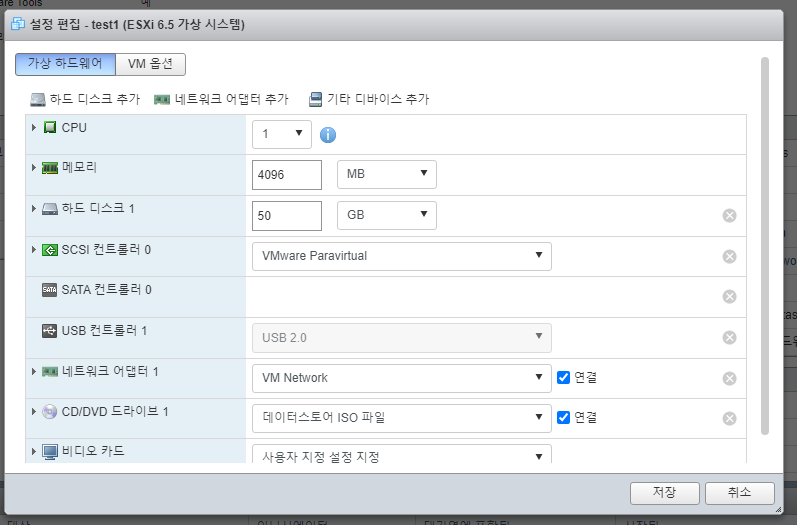Click 네트워크 어댑터 추가 to add adapter
797x525 pixels.
click(221, 99)
